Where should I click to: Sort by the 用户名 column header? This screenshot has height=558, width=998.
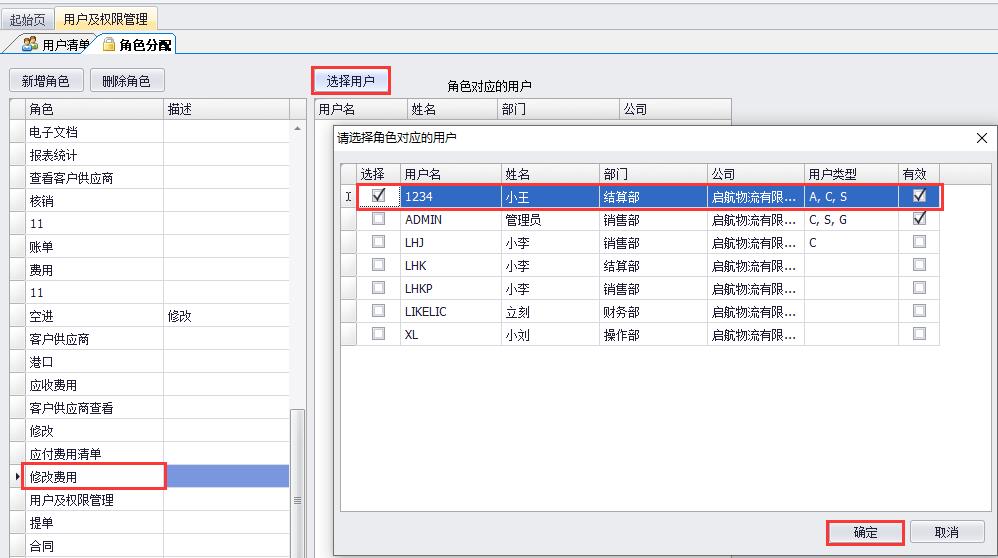coord(422,174)
